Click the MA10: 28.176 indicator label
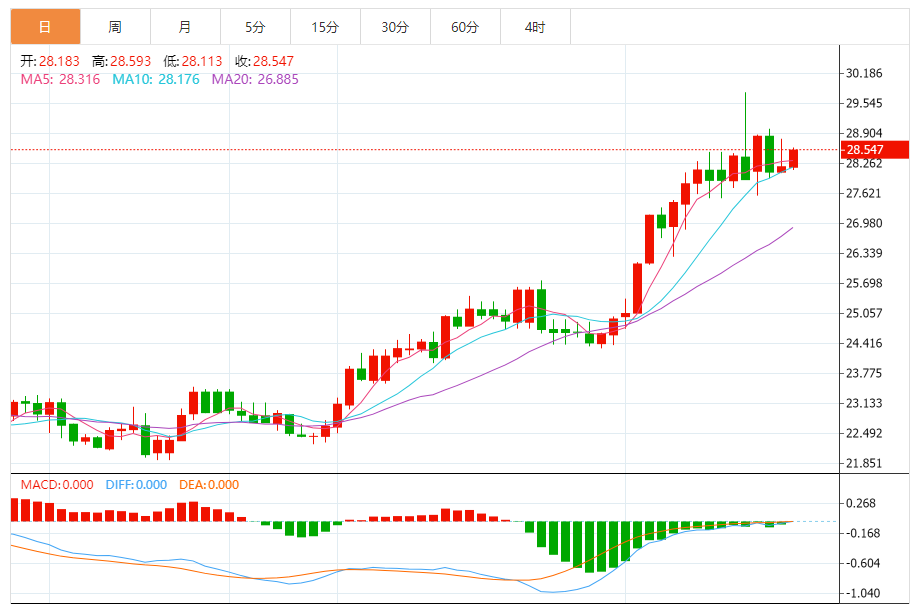Screen dimensions: 916x604 point(155,79)
